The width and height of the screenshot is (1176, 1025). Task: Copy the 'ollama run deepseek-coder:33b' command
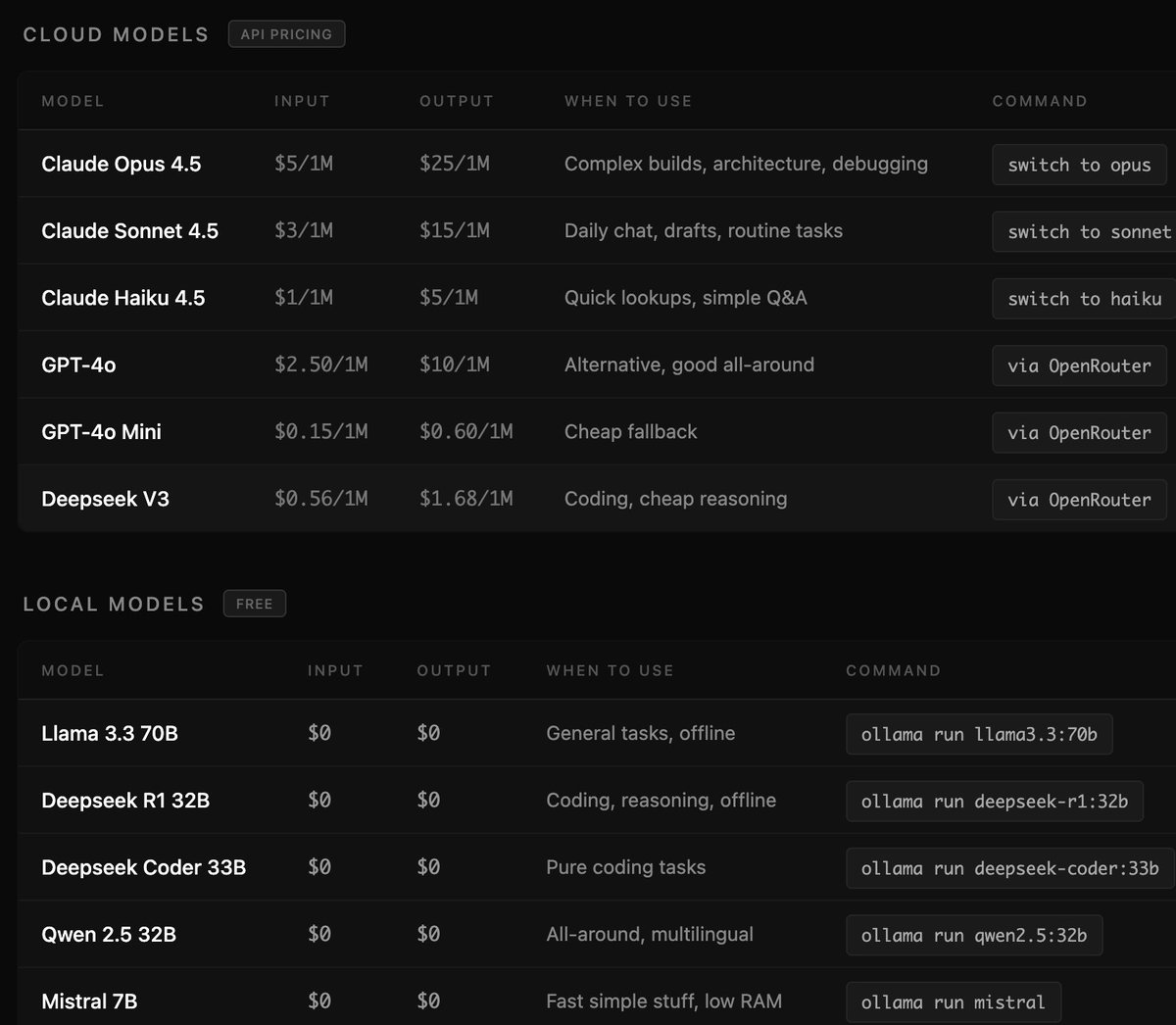1010,868
